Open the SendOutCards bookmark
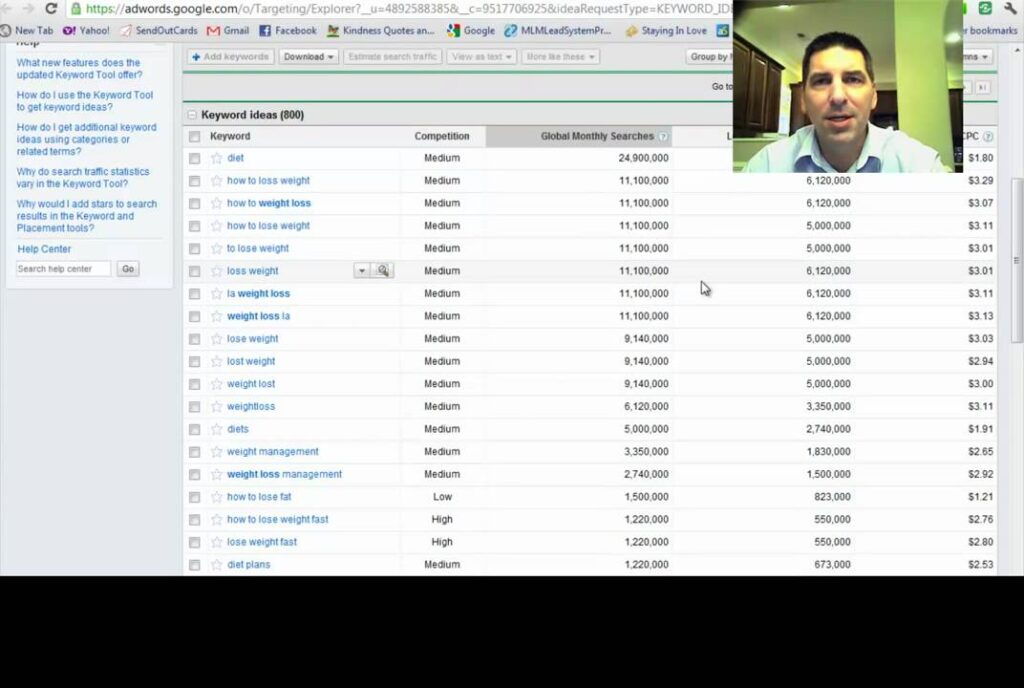 tap(159, 31)
